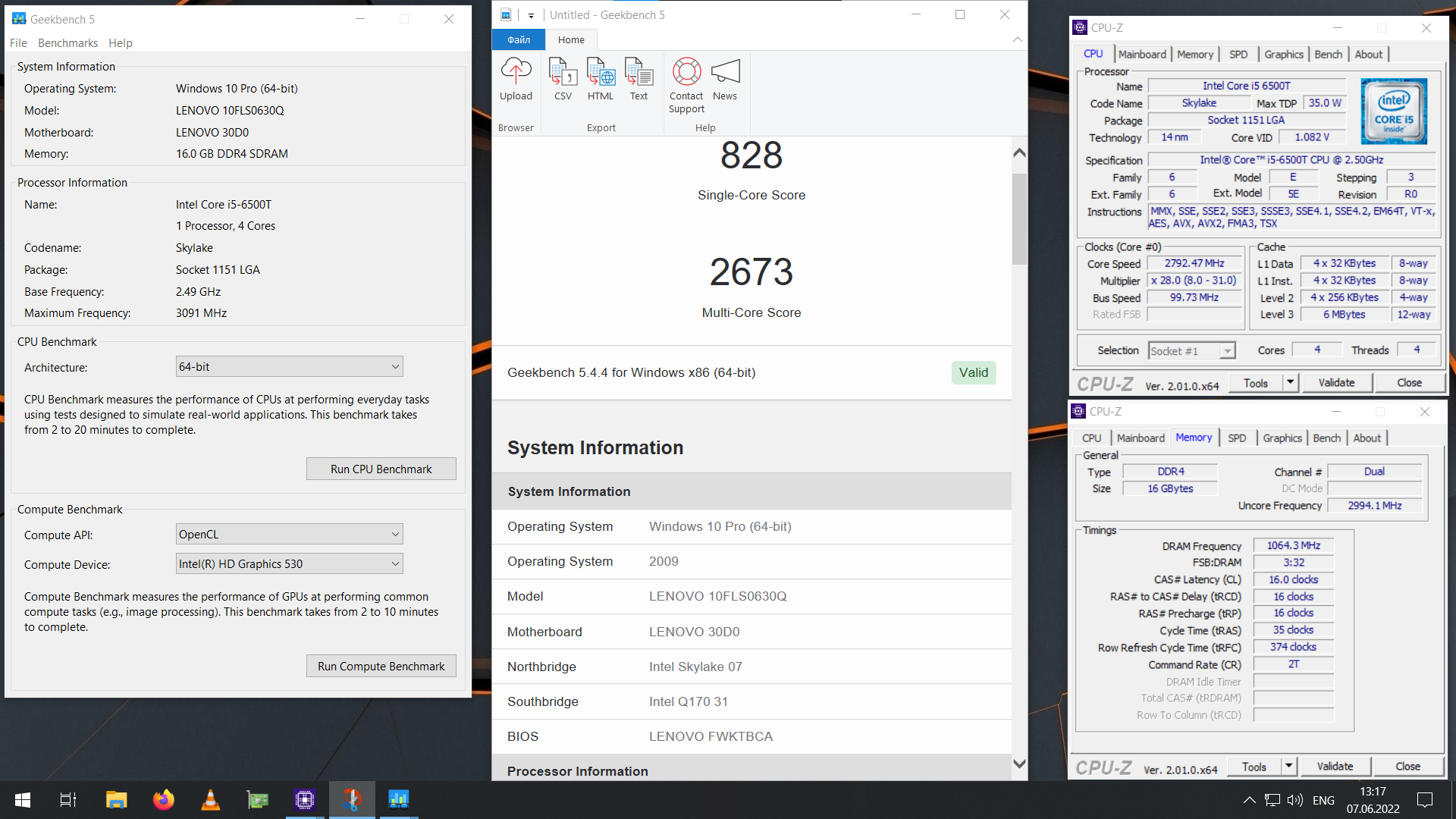This screenshot has height=819, width=1456.
Task: Switch to CPU-Z via its taskbar icon
Action: coord(305,800)
